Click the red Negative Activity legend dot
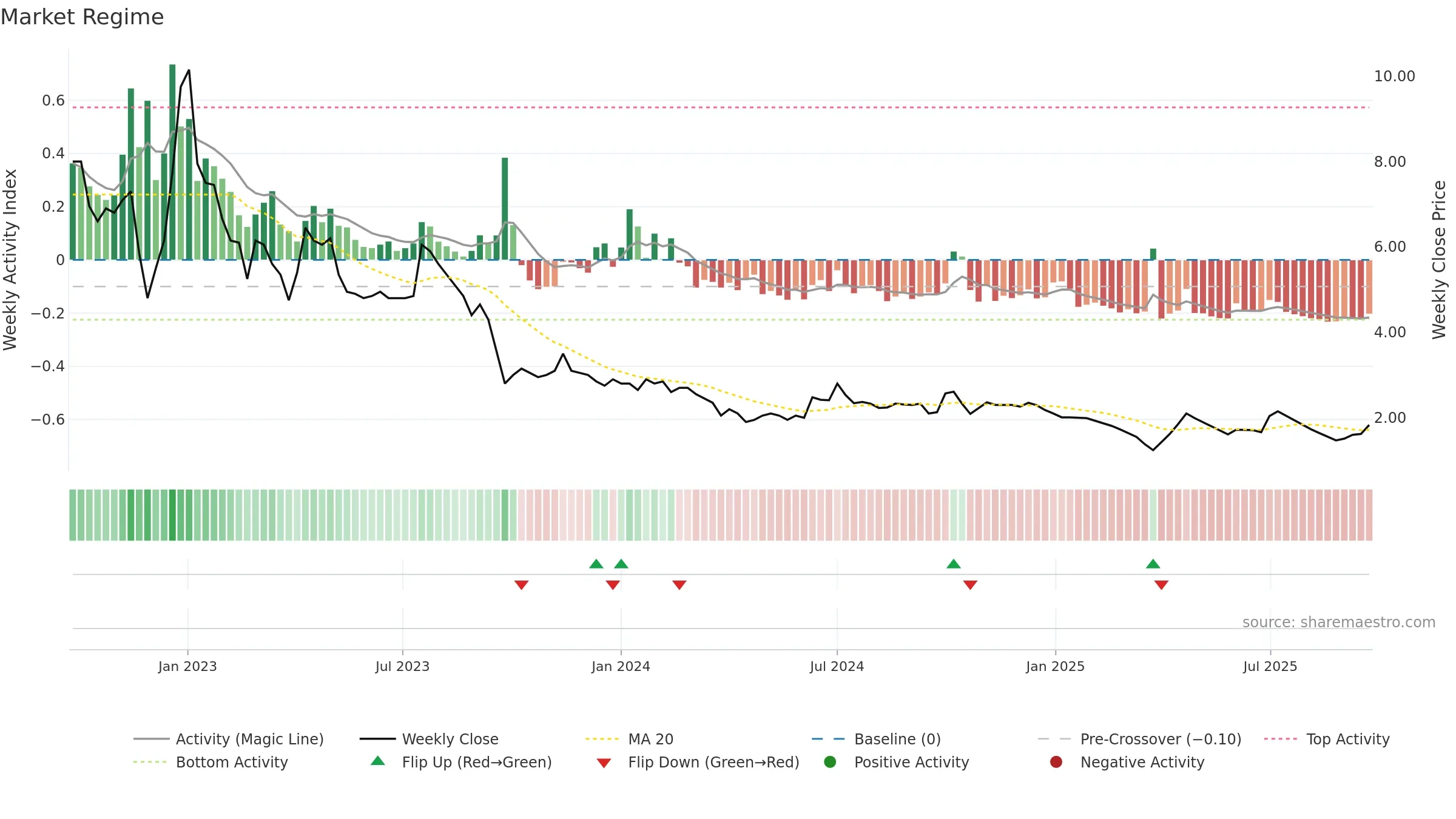Viewport: 1456px width, 819px height. coord(1056,762)
